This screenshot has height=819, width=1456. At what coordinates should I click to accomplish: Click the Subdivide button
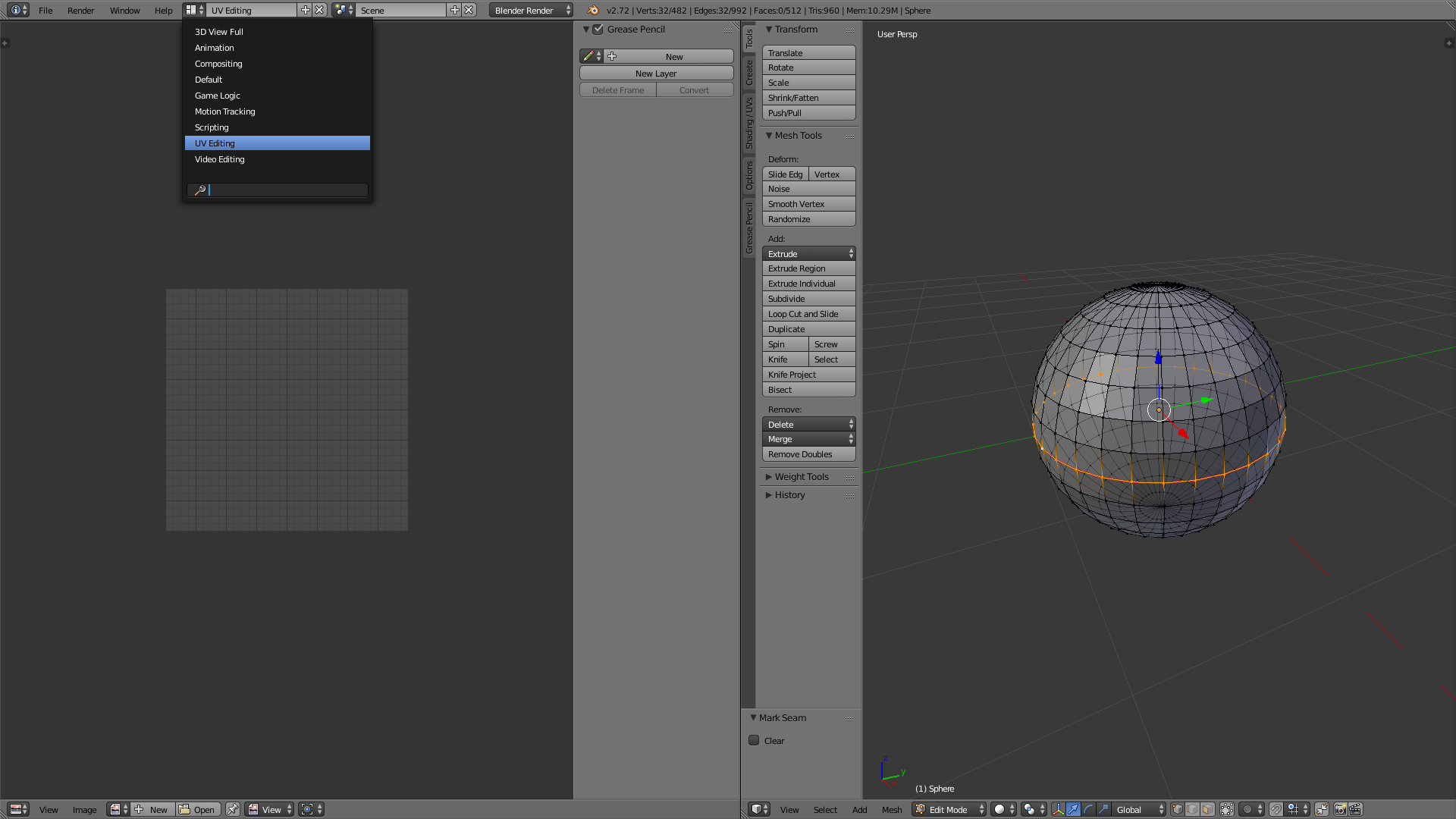click(808, 299)
